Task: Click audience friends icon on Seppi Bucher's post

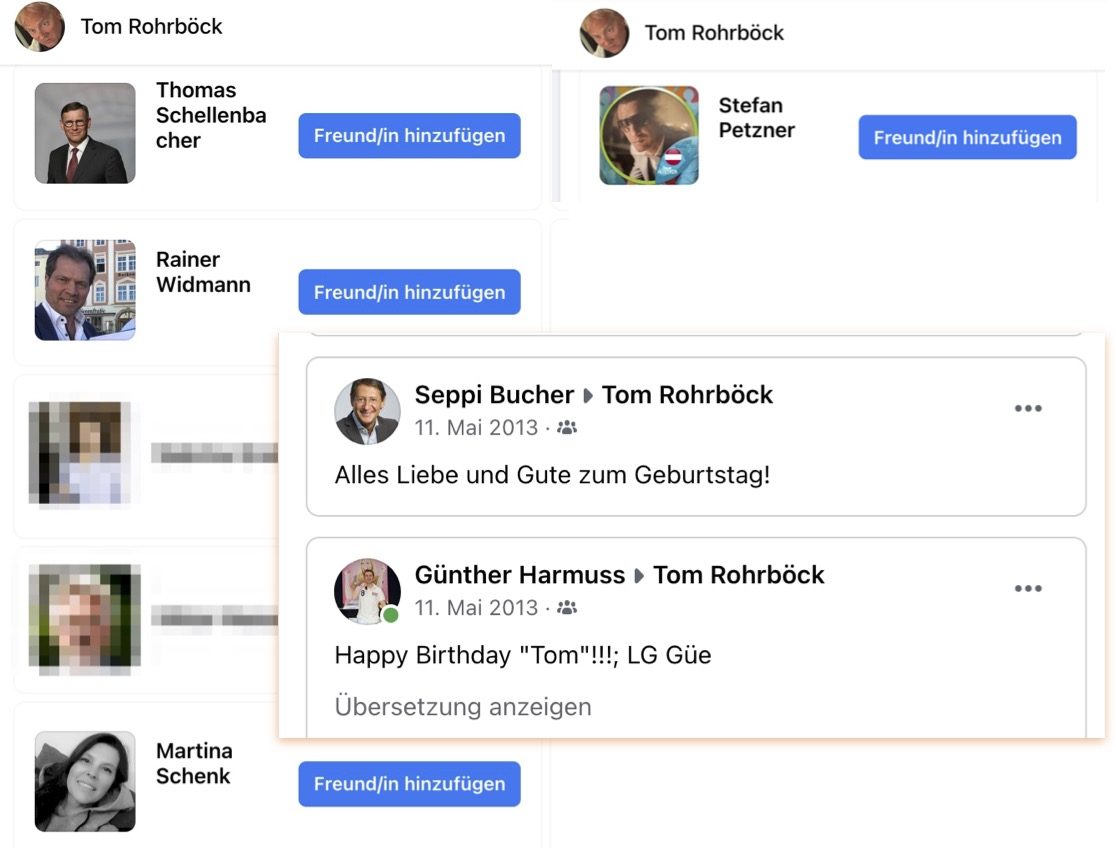Action: pyautogui.click(x=567, y=427)
